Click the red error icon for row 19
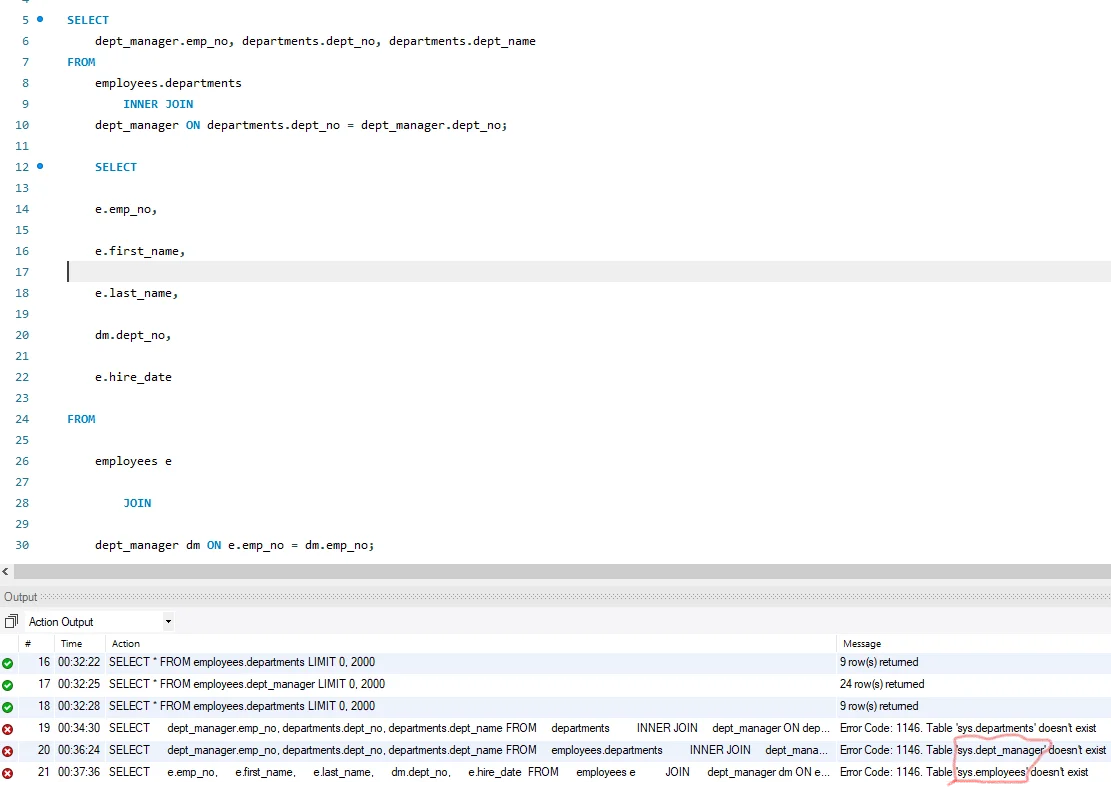The image size is (1111, 788). (8, 729)
